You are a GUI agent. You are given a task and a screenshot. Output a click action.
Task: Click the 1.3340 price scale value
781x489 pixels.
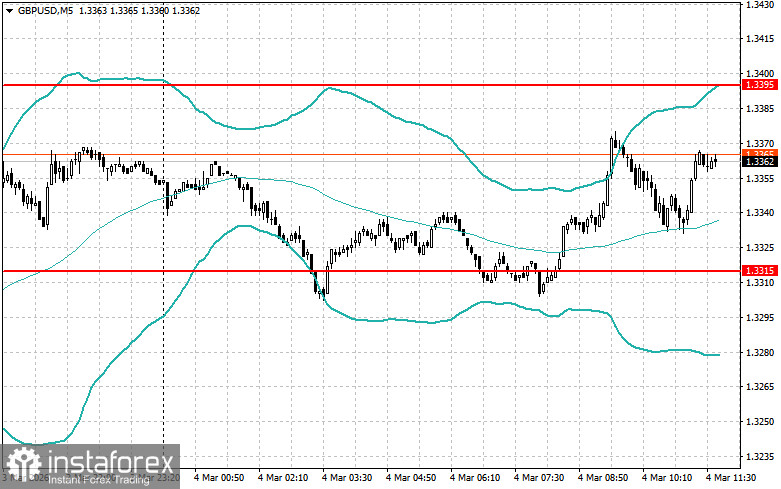tap(760, 213)
